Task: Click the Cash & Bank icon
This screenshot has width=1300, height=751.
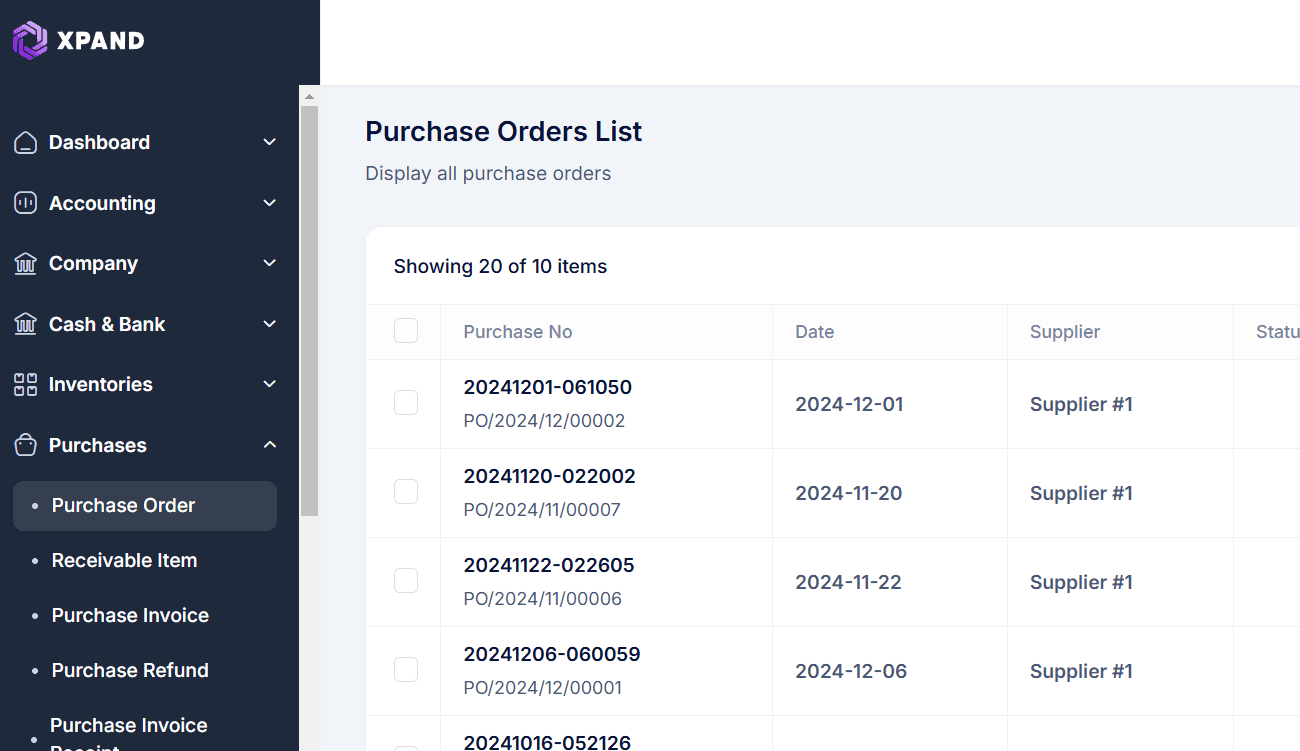Action: coord(26,324)
